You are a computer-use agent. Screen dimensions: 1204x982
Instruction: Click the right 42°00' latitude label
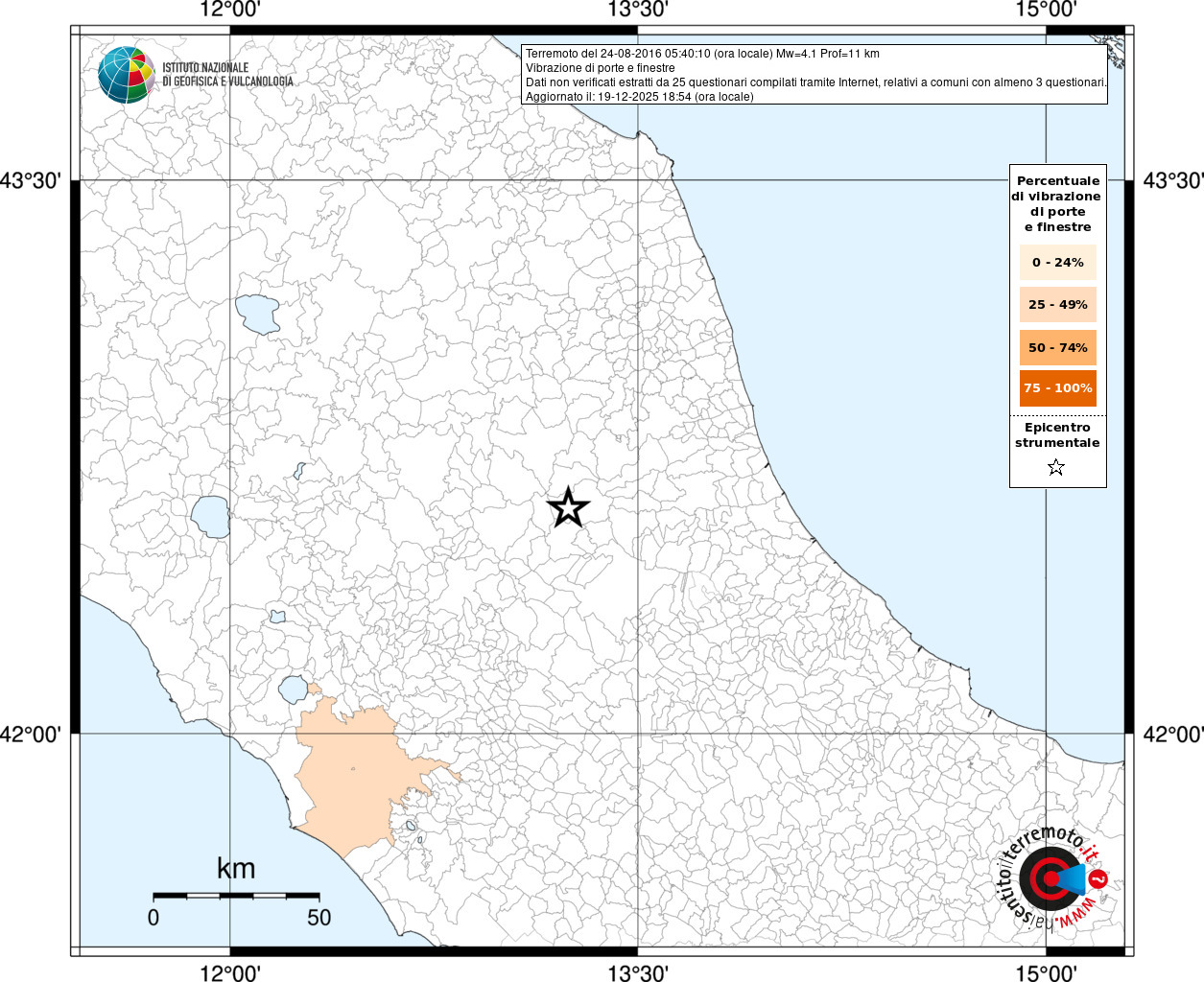point(1172,735)
